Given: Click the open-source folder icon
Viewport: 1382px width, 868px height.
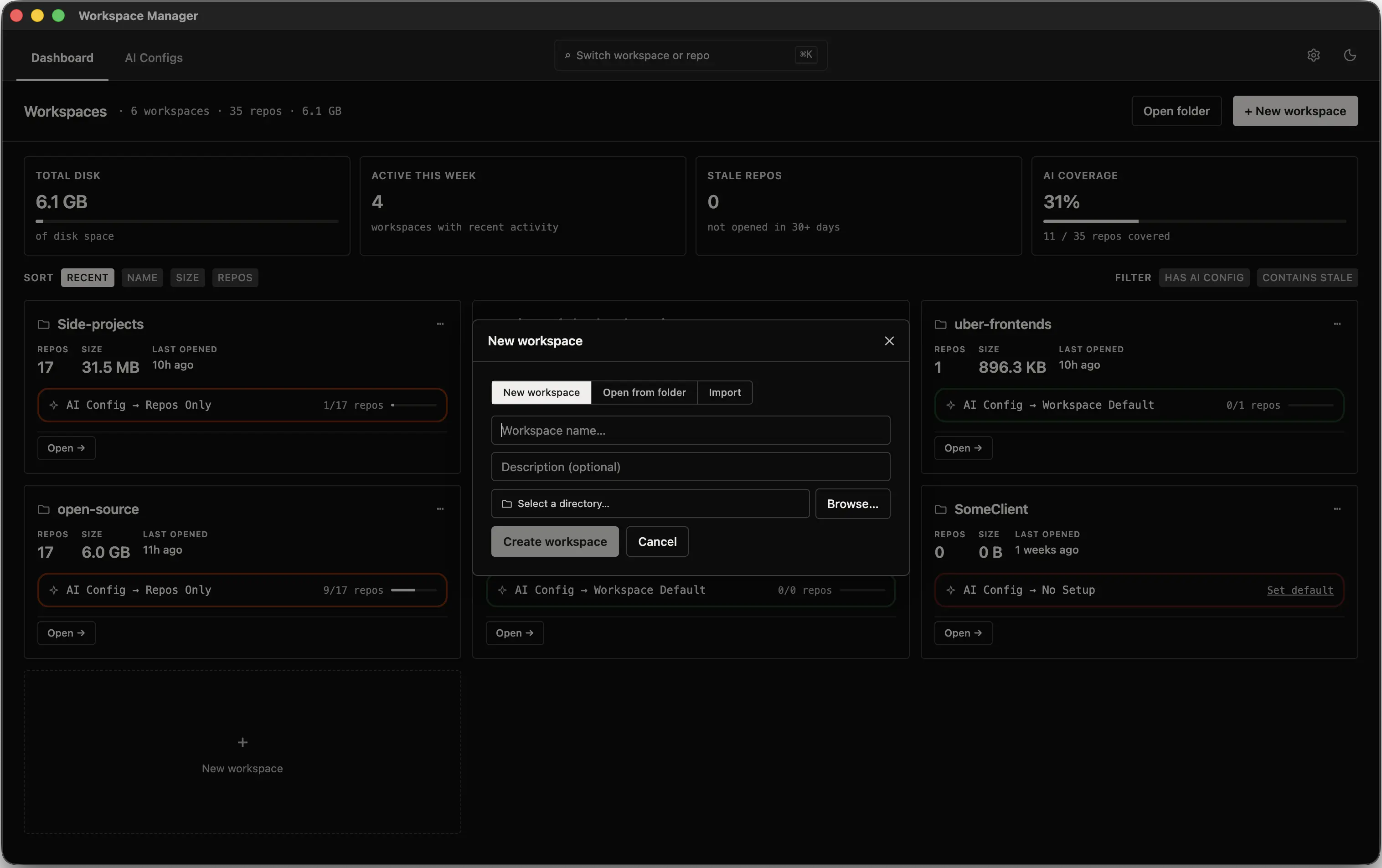Looking at the screenshot, I should click(44, 509).
